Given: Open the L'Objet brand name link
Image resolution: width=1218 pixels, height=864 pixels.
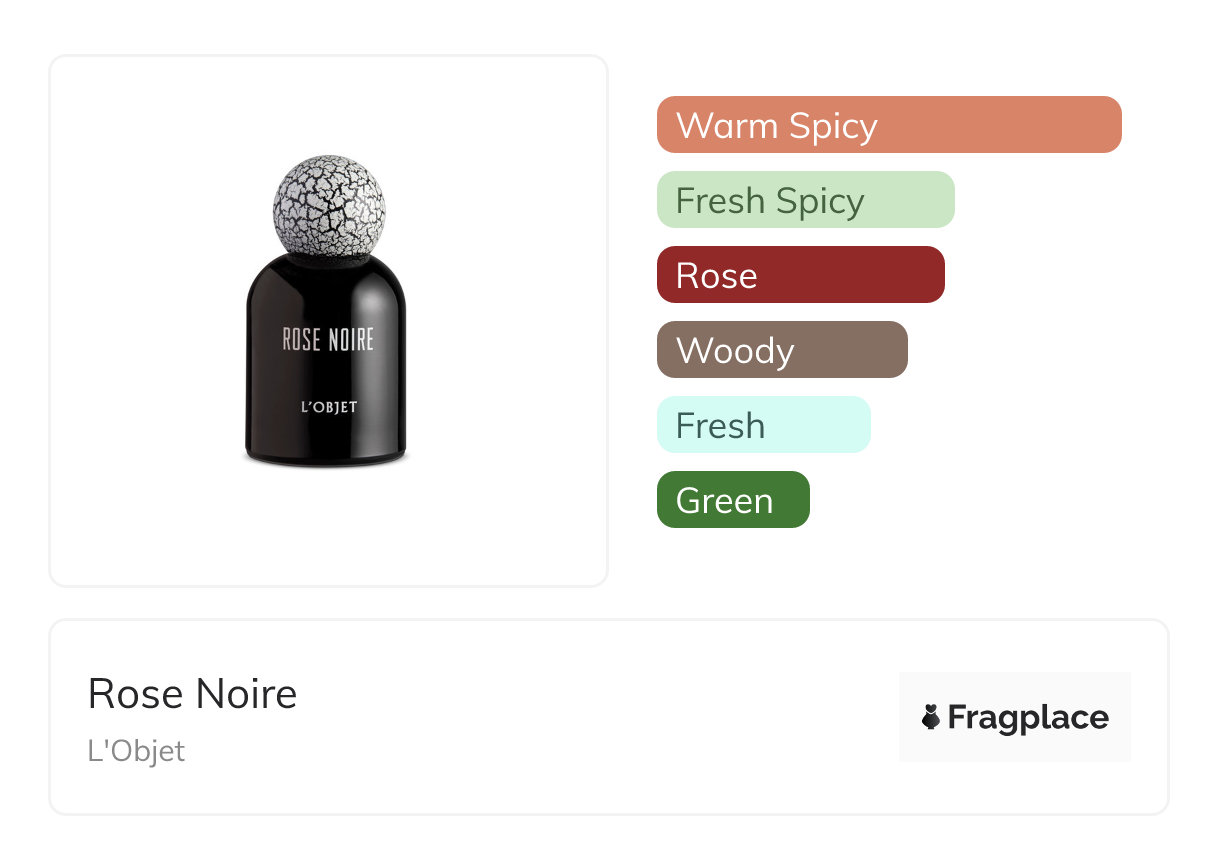Looking at the screenshot, I should [136, 751].
